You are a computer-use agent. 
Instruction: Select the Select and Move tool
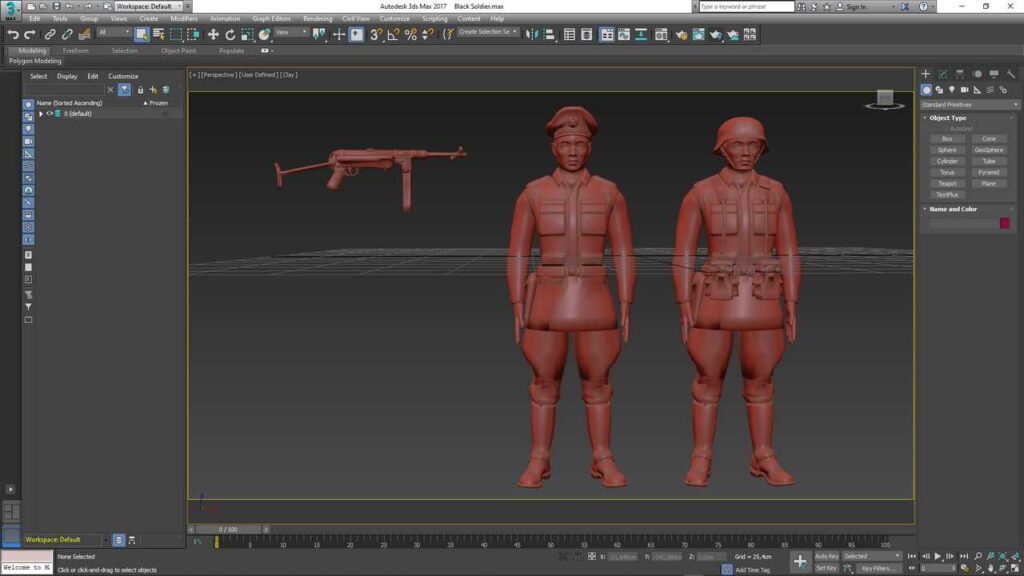215,35
